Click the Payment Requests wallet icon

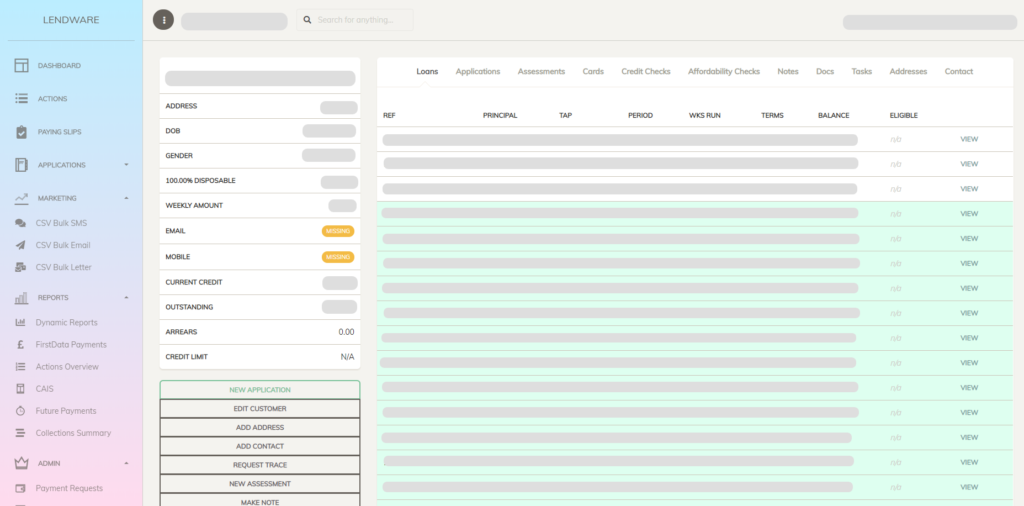(20, 488)
